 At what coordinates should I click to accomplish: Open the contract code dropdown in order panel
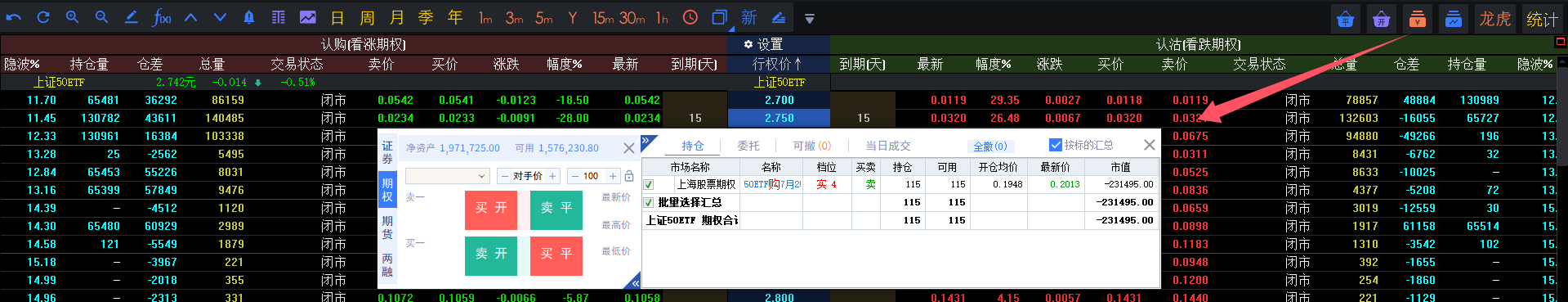coord(447,176)
